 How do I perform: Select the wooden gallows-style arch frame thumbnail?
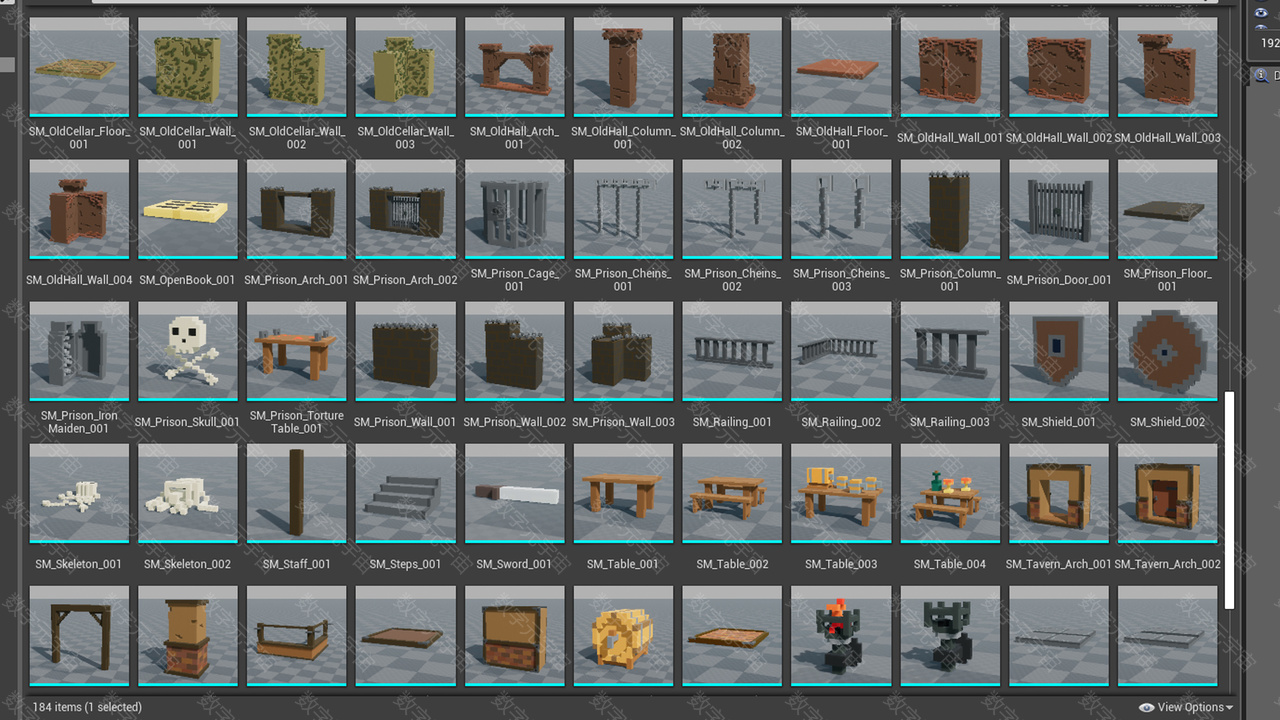pos(79,635)
